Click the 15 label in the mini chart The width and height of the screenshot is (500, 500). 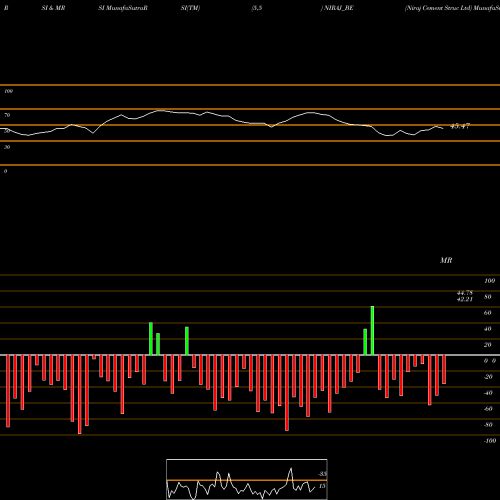pyautogui.click(x=322, y=486)
